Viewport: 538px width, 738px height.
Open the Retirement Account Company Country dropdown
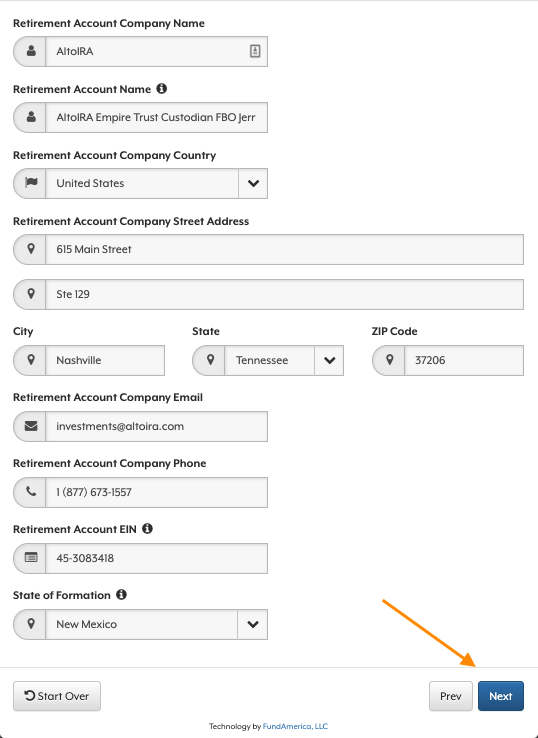coord(140,184)
